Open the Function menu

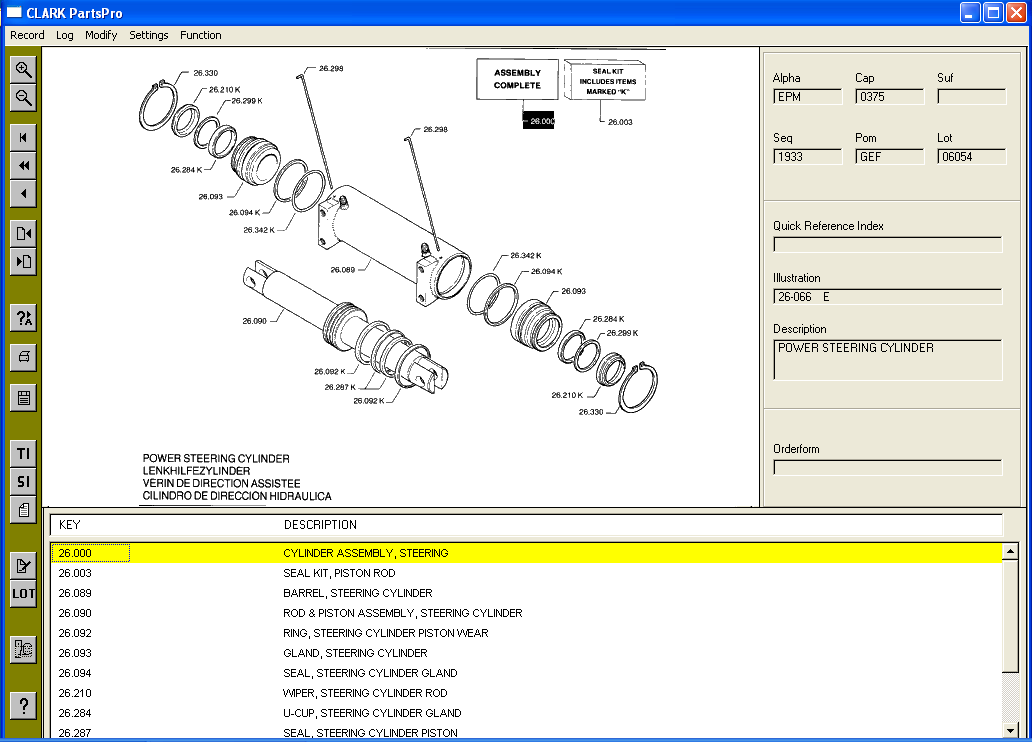[x=201, y=36]
